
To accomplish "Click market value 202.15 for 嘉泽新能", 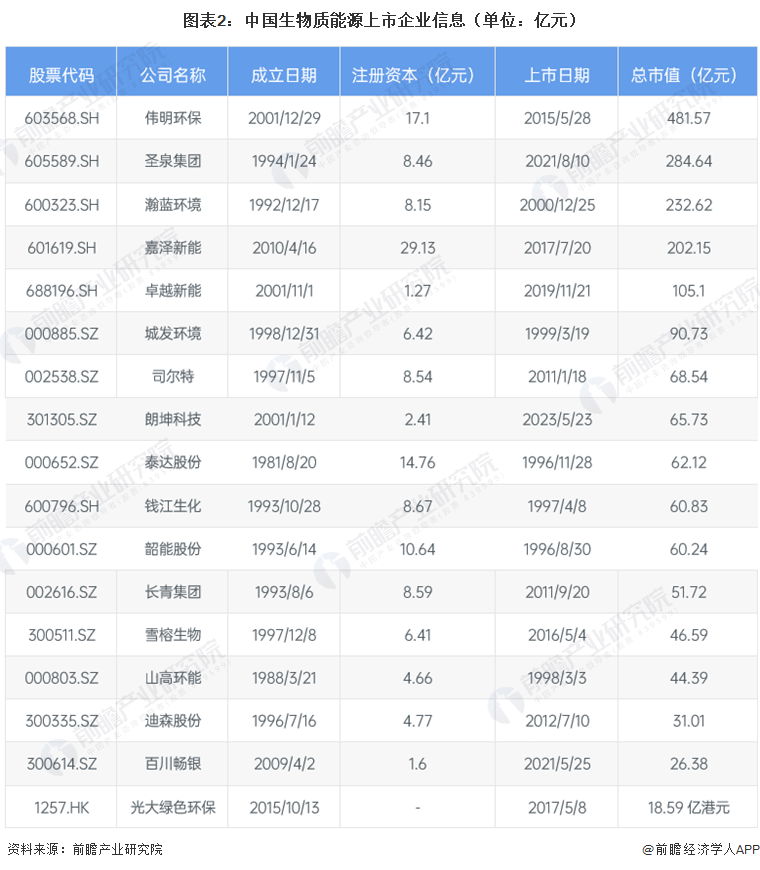I will pyautogui.click(x=684, y=247).
